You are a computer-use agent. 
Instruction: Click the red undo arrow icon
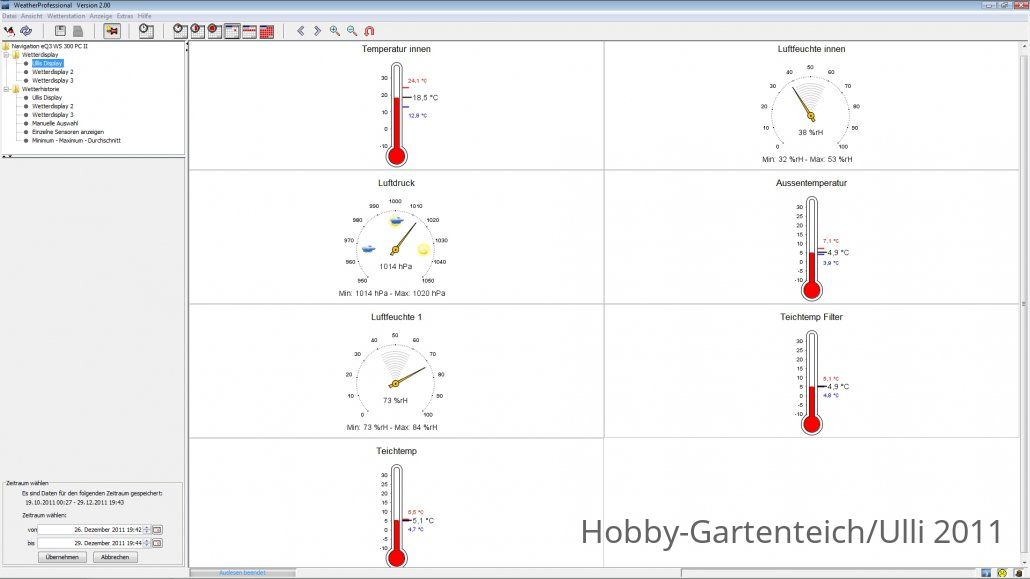pyautogui.click(x=369, y=31)
